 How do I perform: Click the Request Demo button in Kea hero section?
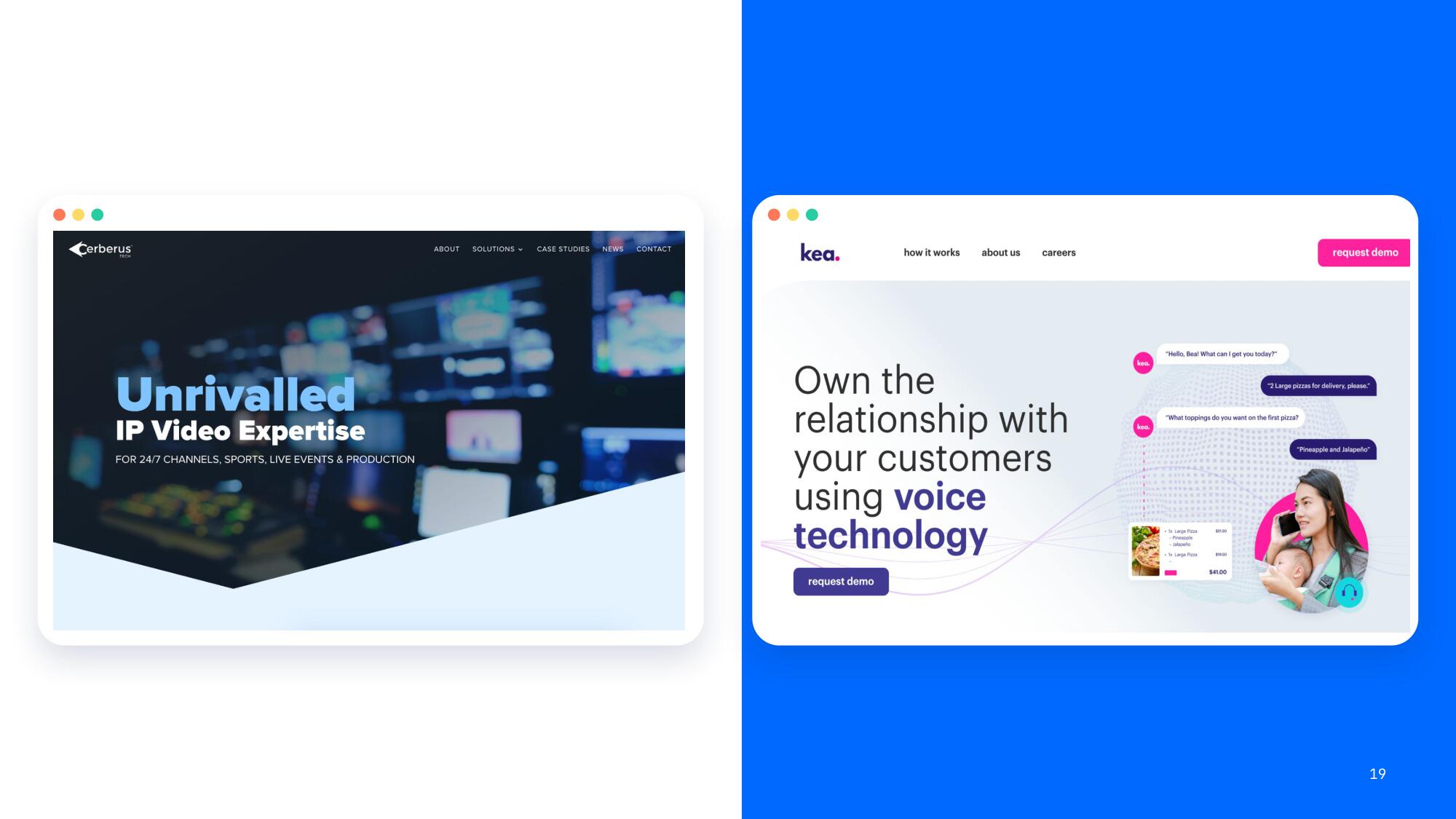coord(840,581)
